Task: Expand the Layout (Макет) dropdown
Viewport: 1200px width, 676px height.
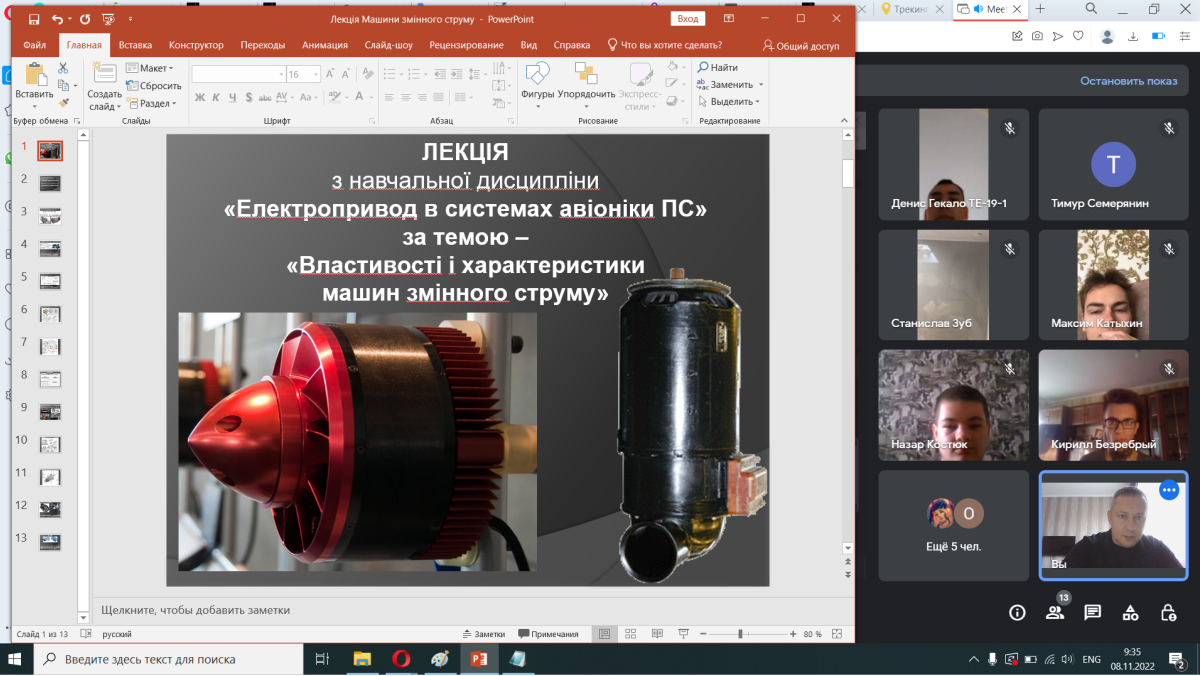Action: (149, 68)
